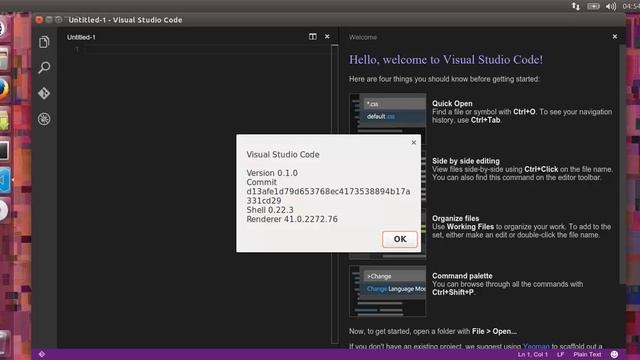640x360 pixels.
Task: Click the red window close button
Action: 39,20
